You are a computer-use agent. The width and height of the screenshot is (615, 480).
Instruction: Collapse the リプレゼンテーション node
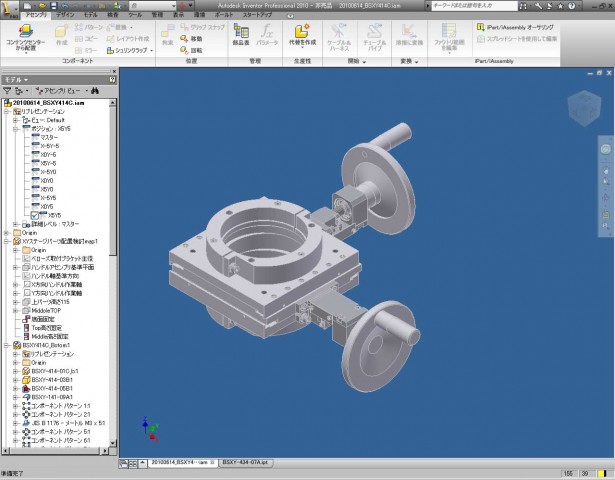coord(7,112)
